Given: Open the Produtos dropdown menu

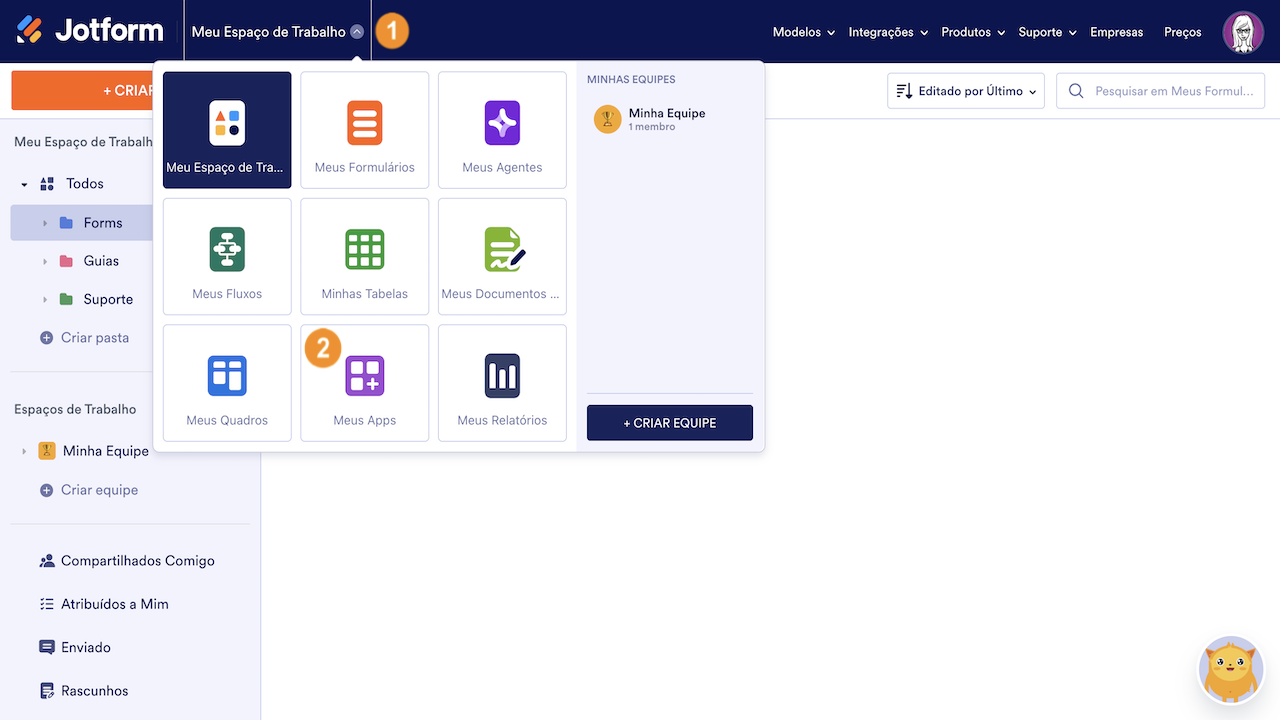Looking at the screenshot, I should click(x=973, y=32).
